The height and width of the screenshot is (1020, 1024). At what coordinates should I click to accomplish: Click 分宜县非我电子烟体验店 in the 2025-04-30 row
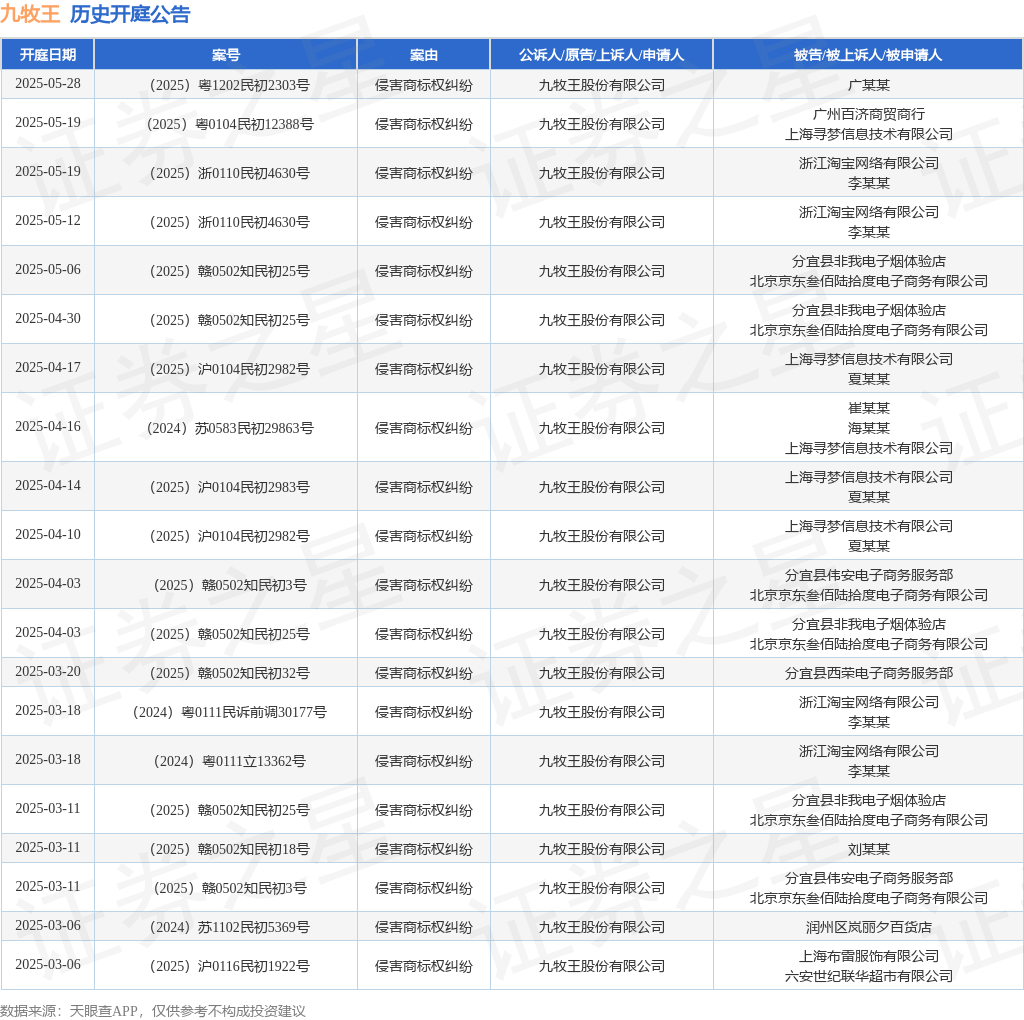click(869, 310)
